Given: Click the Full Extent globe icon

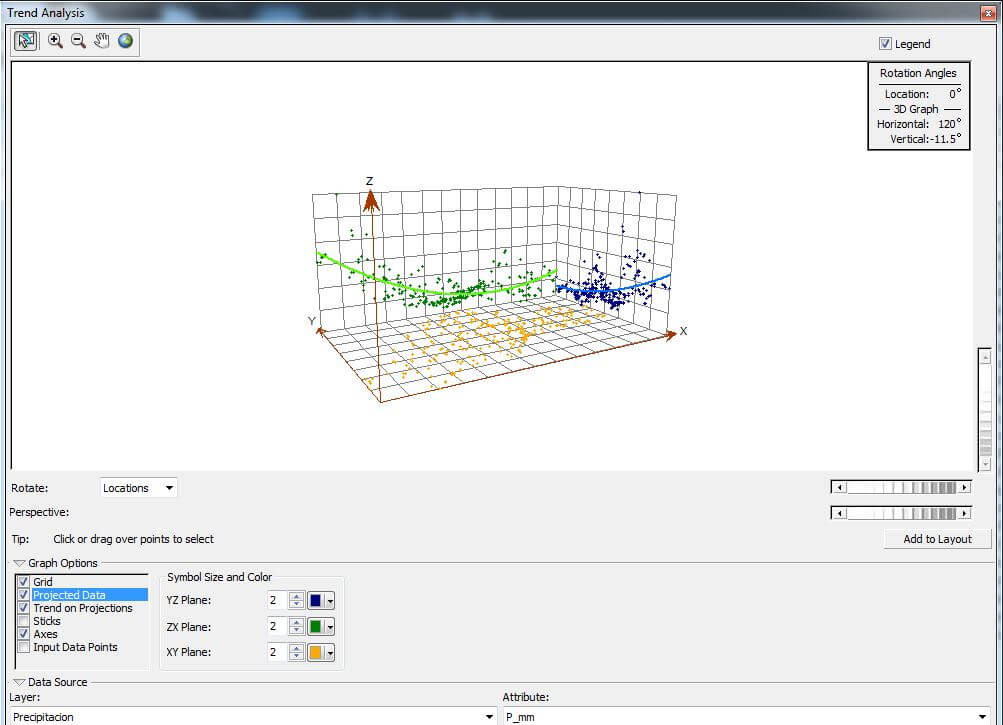Looking at the screenshot, I should point(125,41).
